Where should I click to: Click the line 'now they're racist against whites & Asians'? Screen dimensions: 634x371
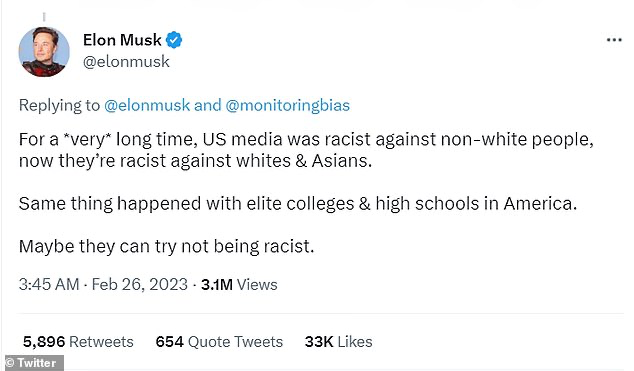[195, 161]
